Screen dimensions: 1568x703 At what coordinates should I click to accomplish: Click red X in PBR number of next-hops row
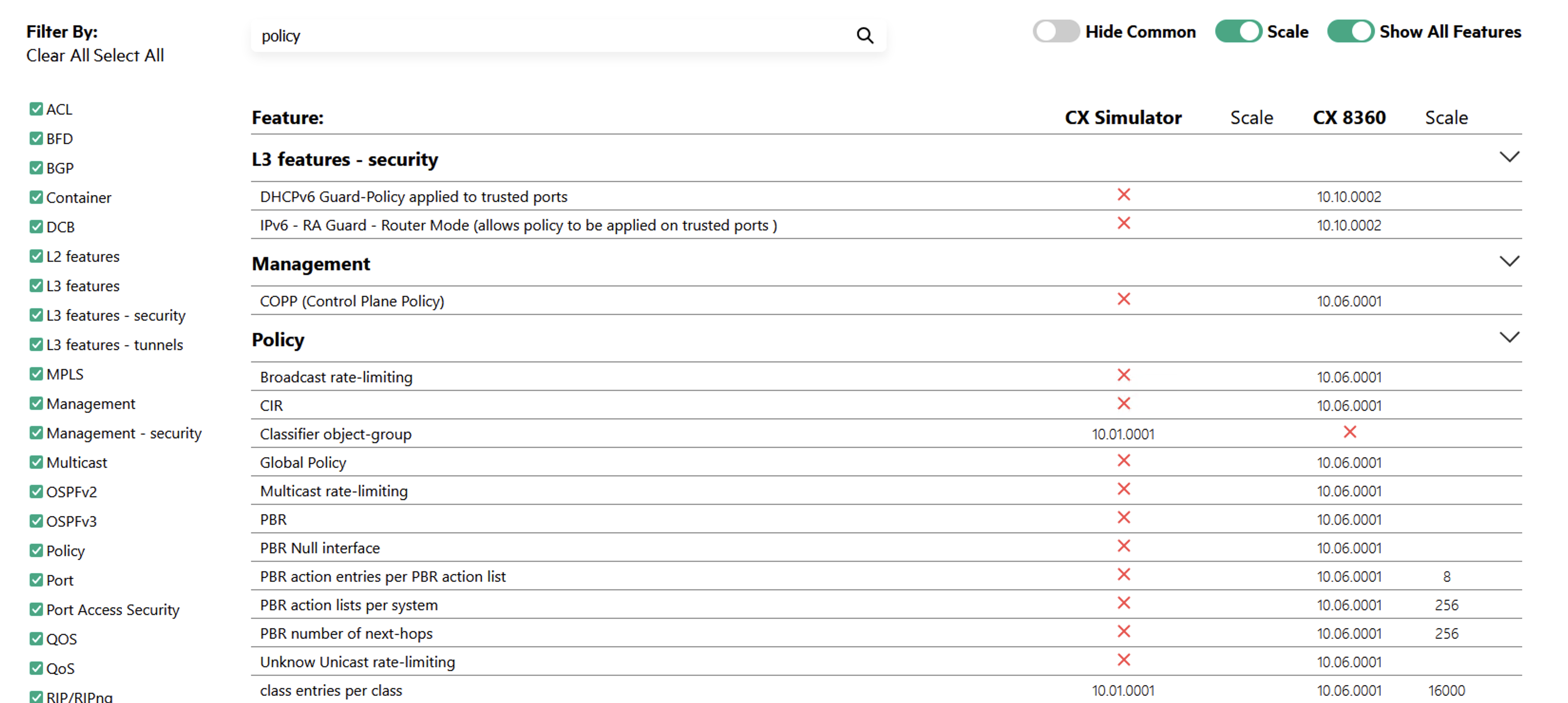tap(1124, 632)
